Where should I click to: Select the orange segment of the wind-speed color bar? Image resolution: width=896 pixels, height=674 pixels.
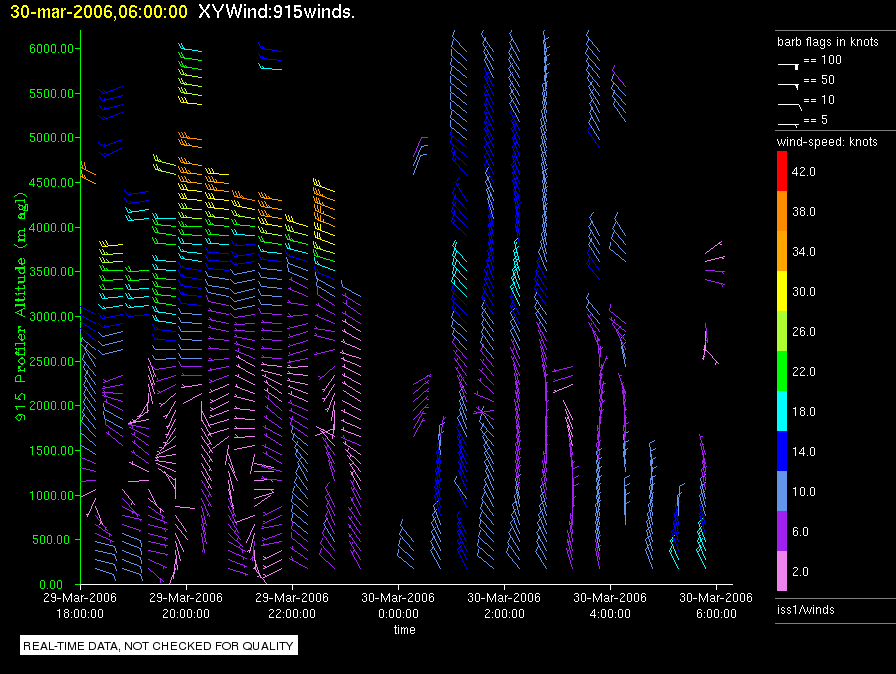[x=782, y=211]
